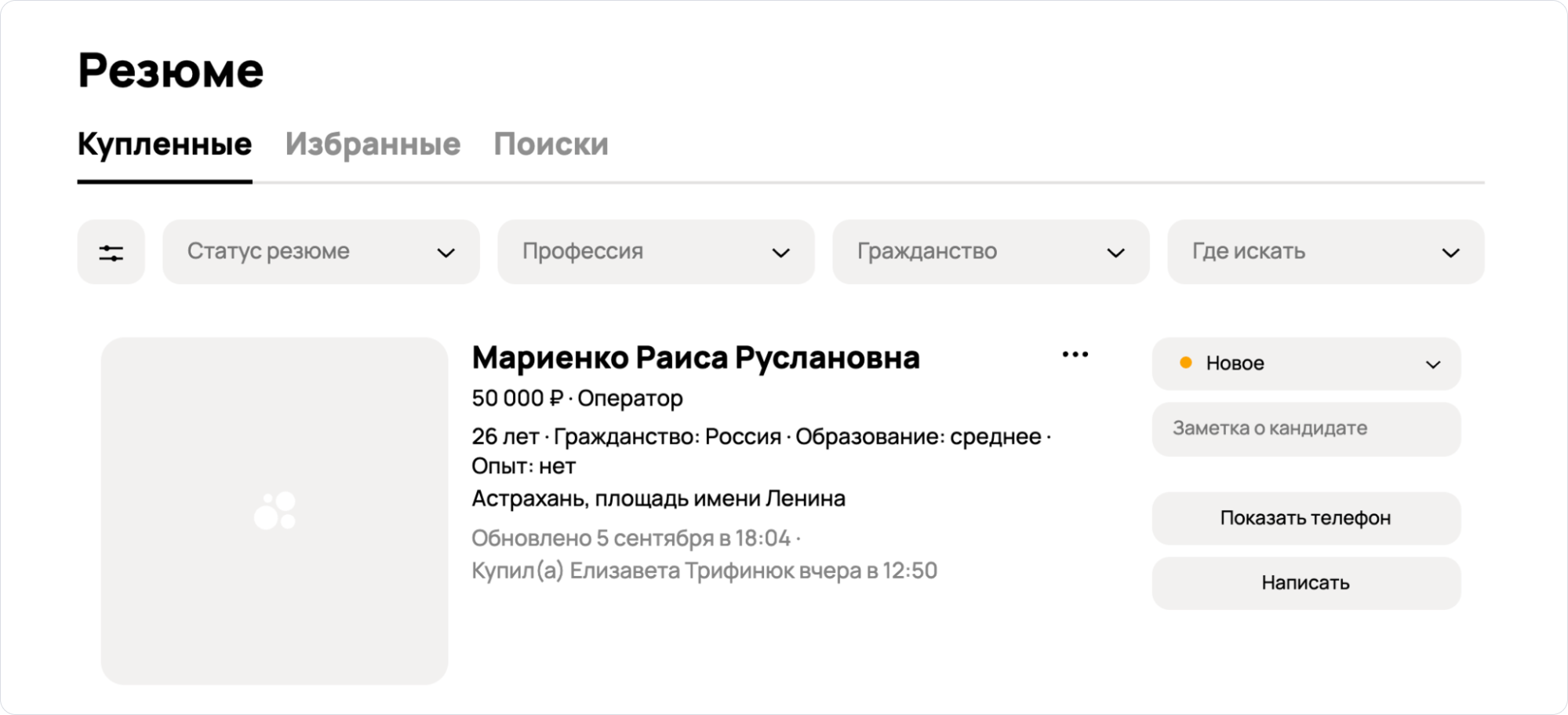
Task: Click chevron arrow in Статус резюме filter
Action: [446, 253]
